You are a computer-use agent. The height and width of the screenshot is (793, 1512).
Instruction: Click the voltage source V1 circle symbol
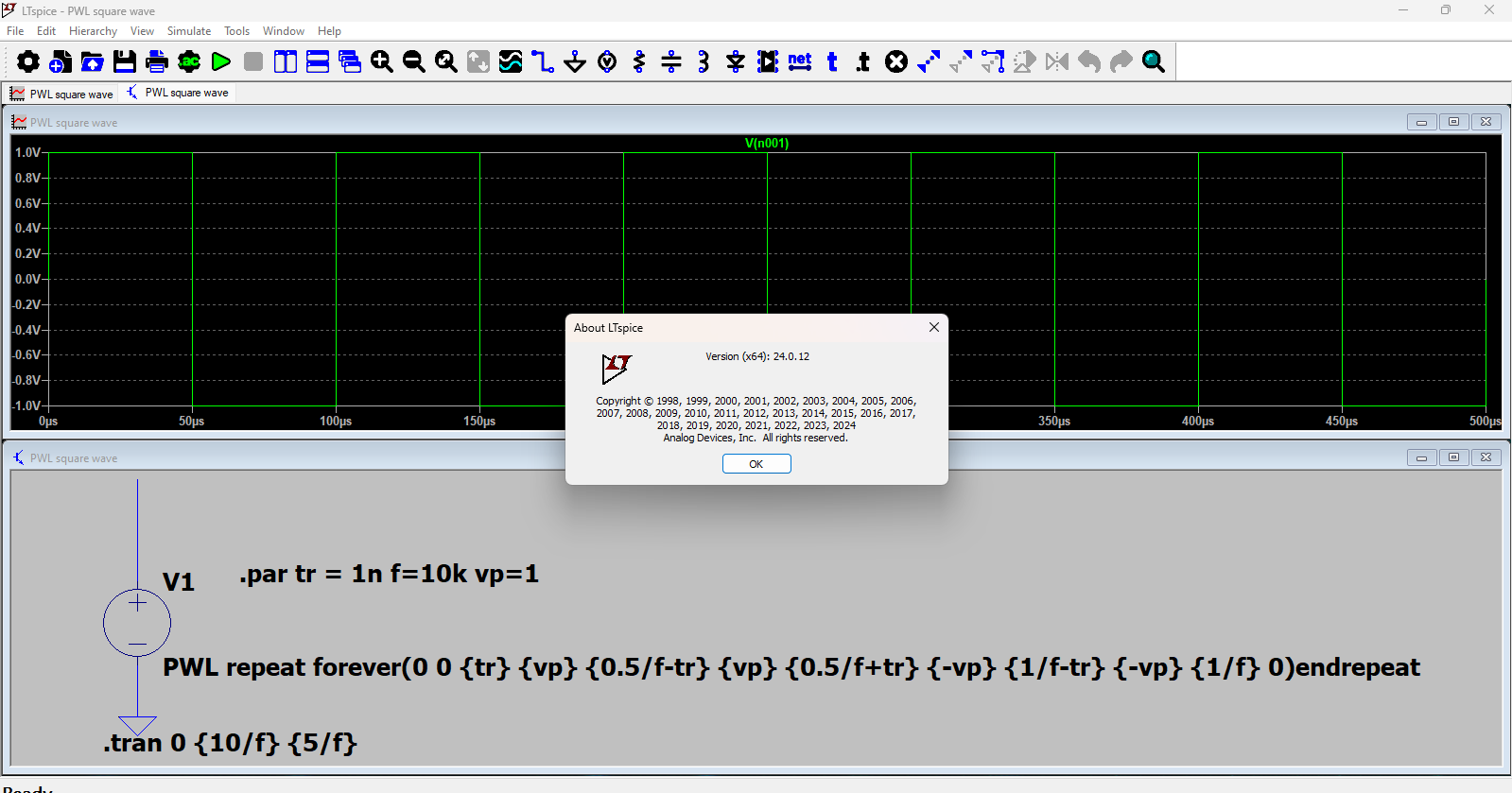tap(137, 623)
